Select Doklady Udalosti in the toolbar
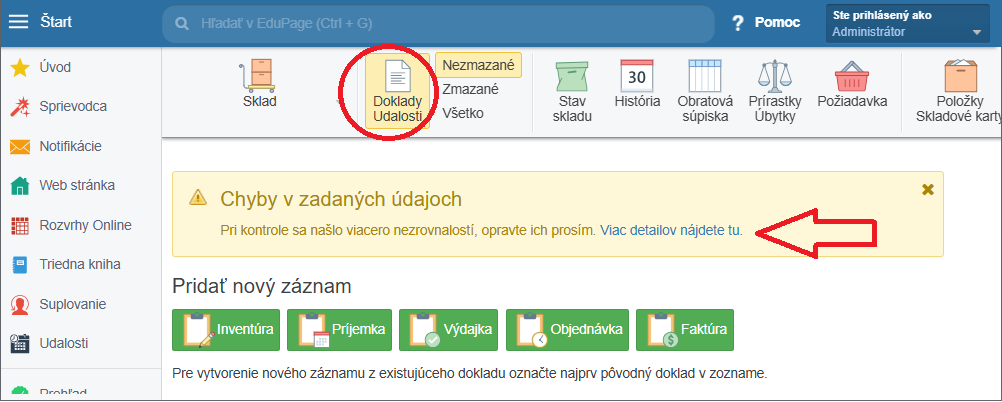 click(x=397, y=91)
